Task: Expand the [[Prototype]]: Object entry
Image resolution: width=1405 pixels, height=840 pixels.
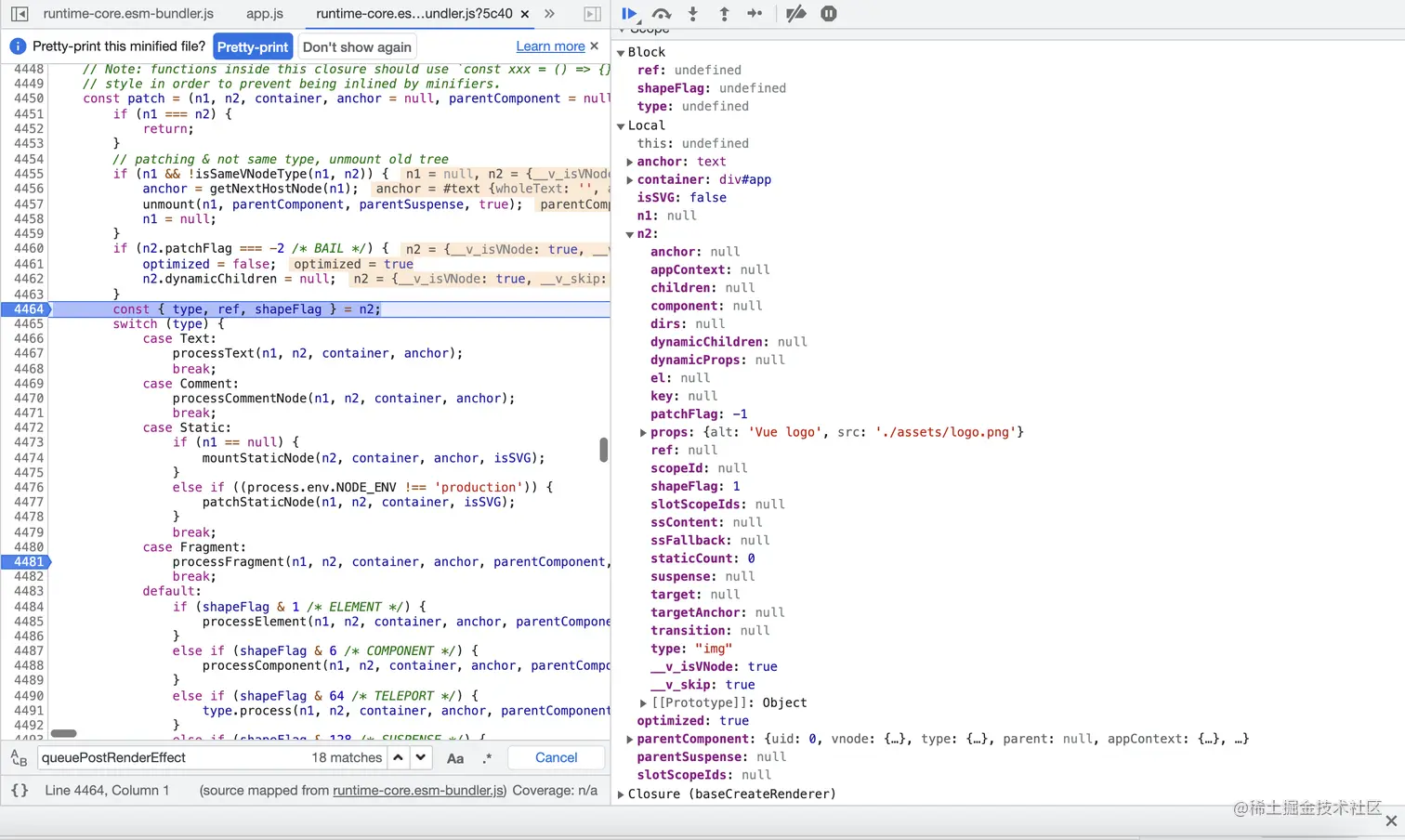Action: click(643, 702)
